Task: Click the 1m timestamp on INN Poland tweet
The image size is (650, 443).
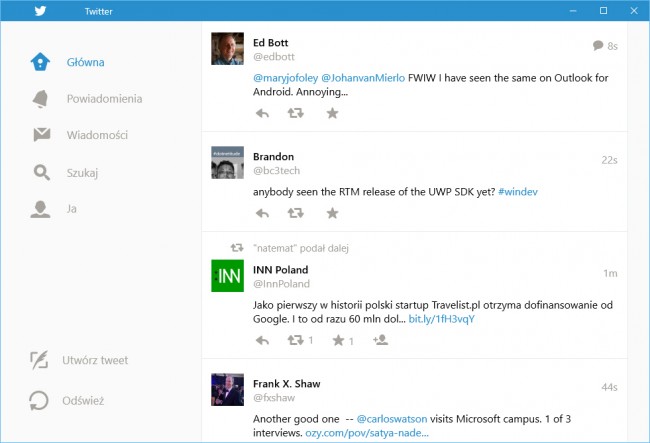Action: point(610,273)
